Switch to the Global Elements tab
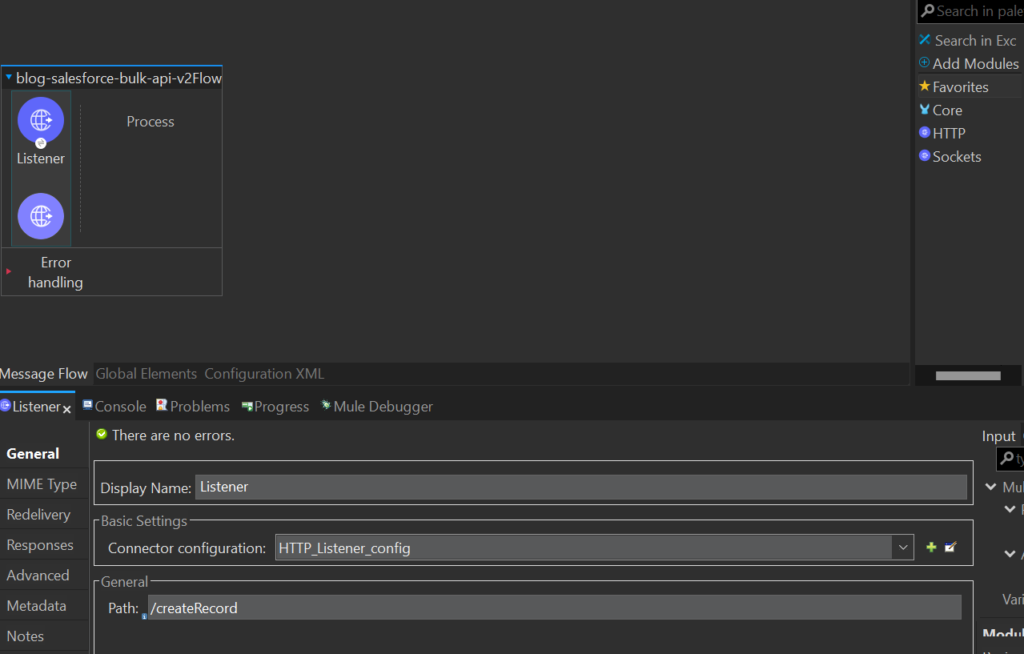The image size is (1024, 654). [x=146, y=373]
